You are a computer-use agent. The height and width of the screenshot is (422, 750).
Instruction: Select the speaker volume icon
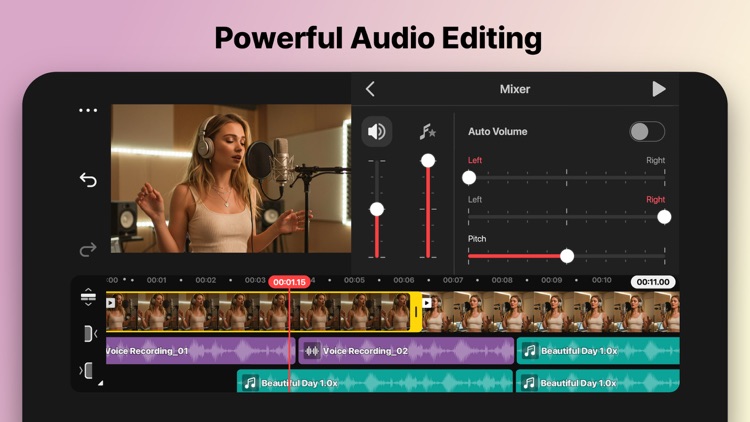click(x=376, y=132)
